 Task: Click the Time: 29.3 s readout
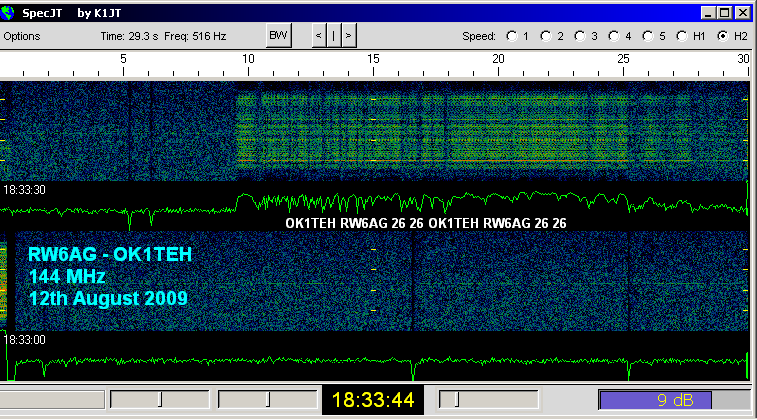click(x=129, y=36)
